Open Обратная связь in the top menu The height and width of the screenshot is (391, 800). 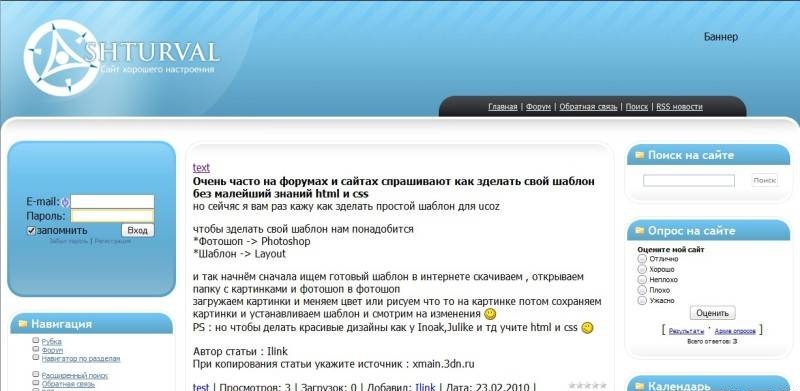[x=588, y=107]
